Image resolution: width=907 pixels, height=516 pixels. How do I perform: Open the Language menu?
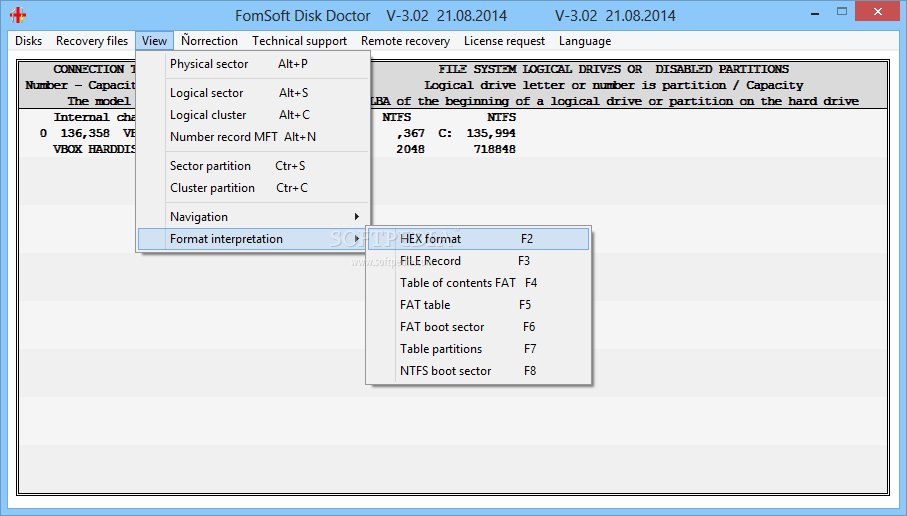click(x=585, y=41)
